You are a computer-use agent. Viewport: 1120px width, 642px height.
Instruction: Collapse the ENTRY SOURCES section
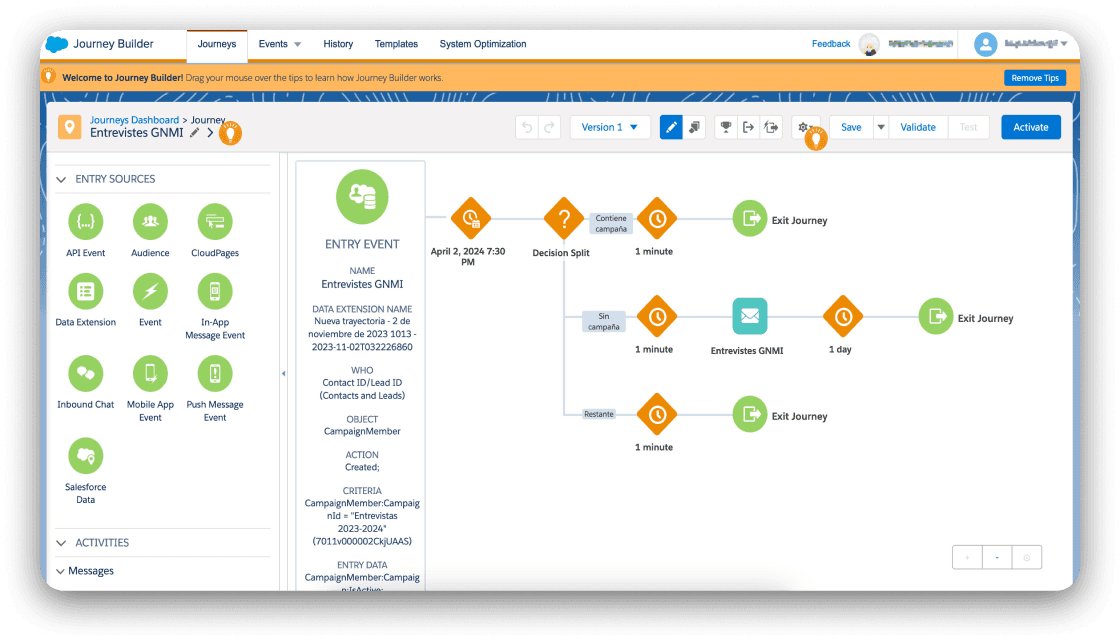tap(61, 179)
